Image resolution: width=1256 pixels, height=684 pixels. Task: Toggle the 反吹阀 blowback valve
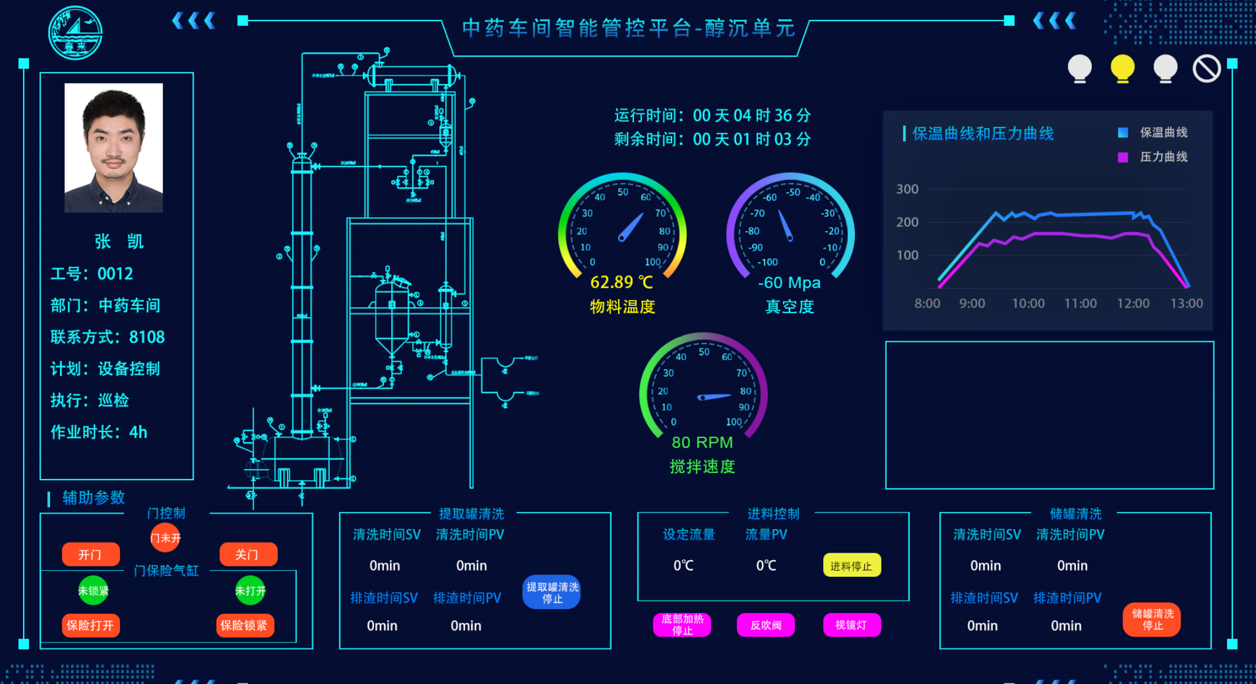click(766, 625)
